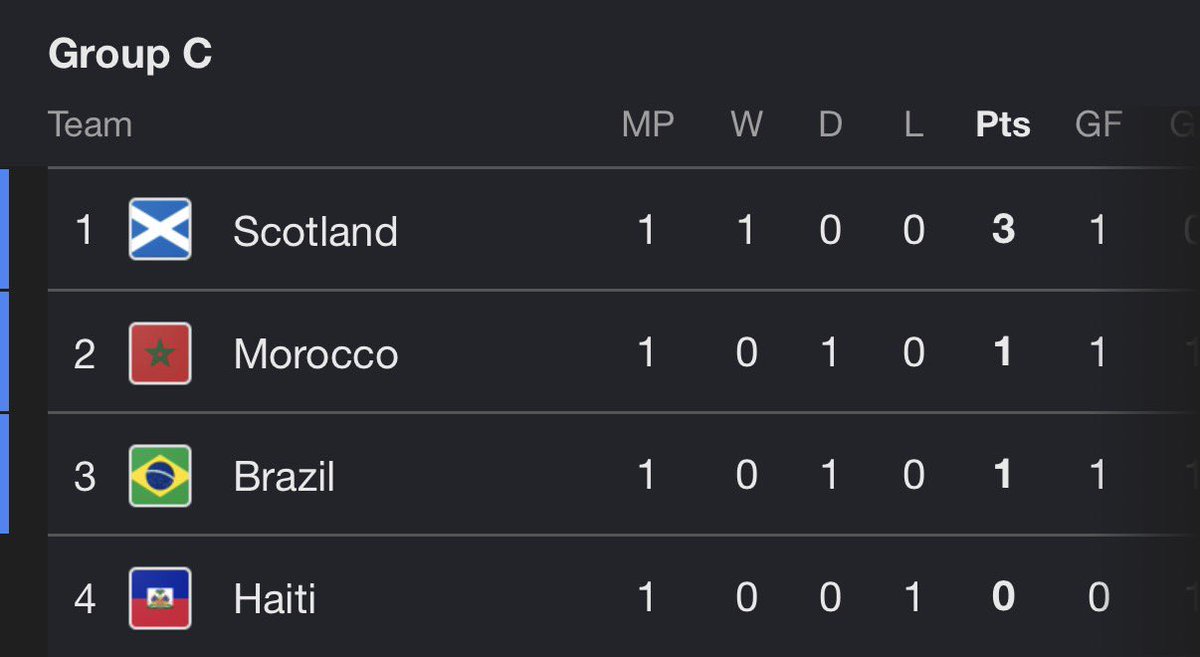The height and width of the screenshot is (657, 1200).
Task: Click the Brazil flag icon
Action: (x=160, y=476)
